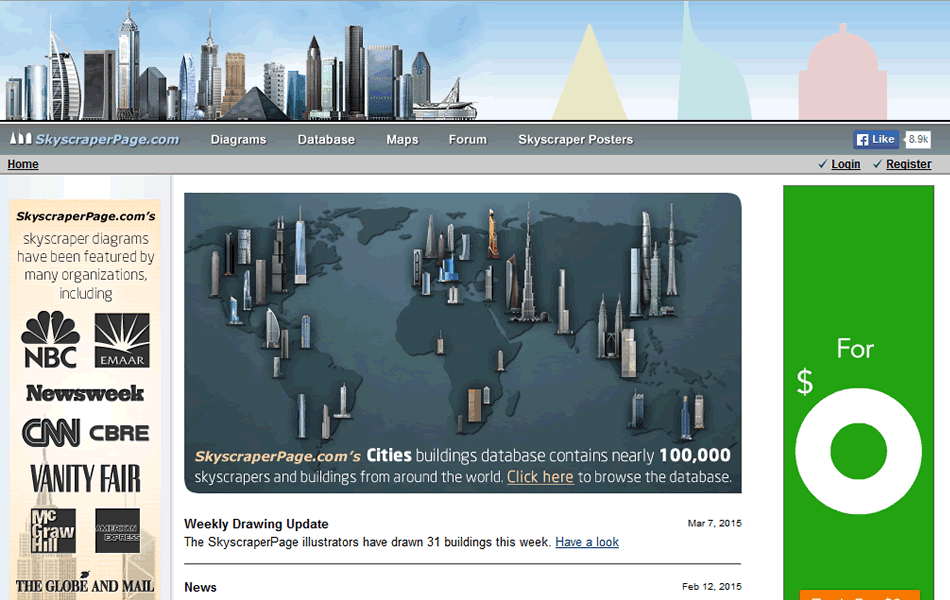Open Skyscraper Posters page
The width and height of the screenshot is (950, 600).
(576, 139)
